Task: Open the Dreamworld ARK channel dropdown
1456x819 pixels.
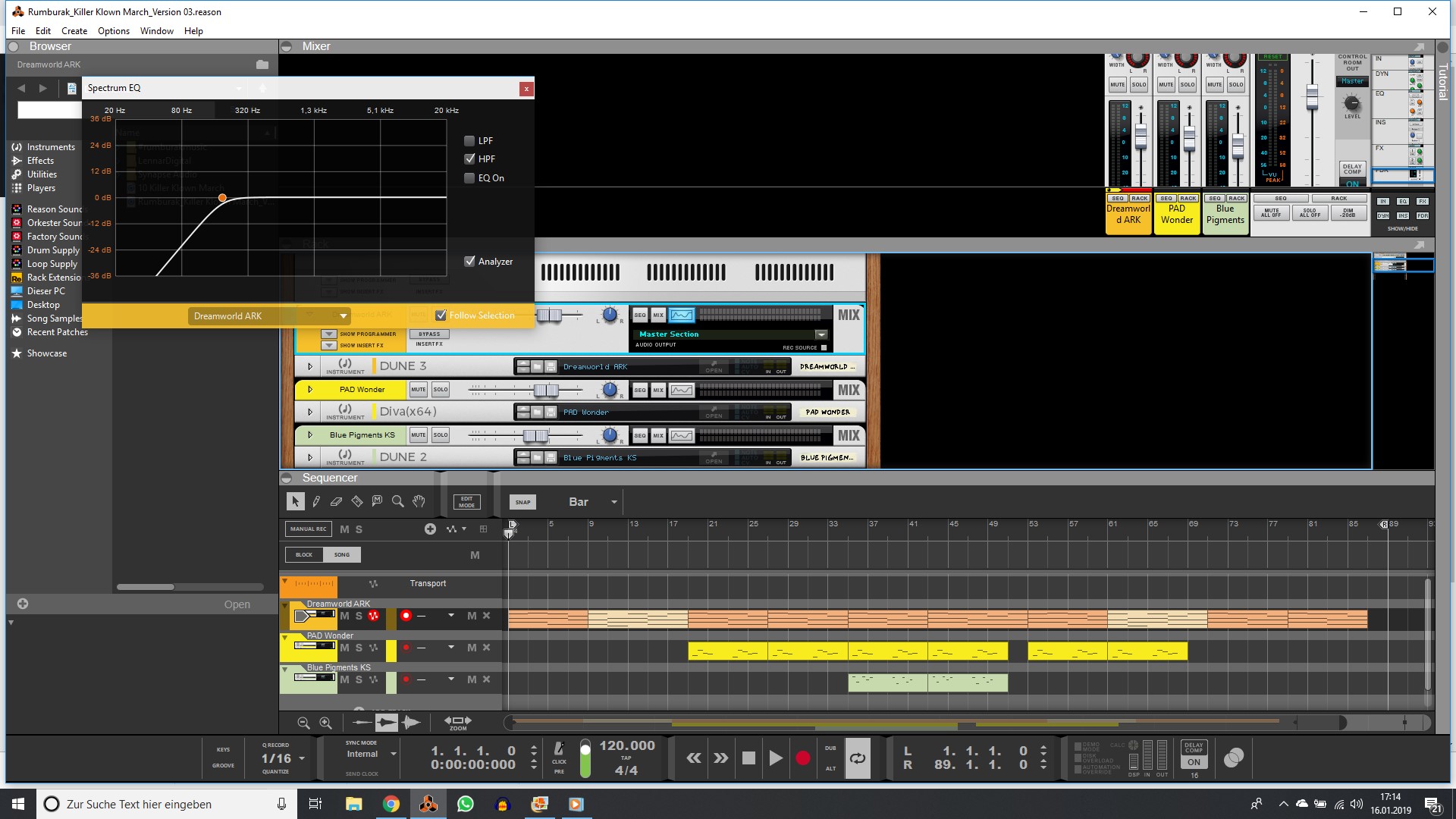Action: (x=268, y=316)
